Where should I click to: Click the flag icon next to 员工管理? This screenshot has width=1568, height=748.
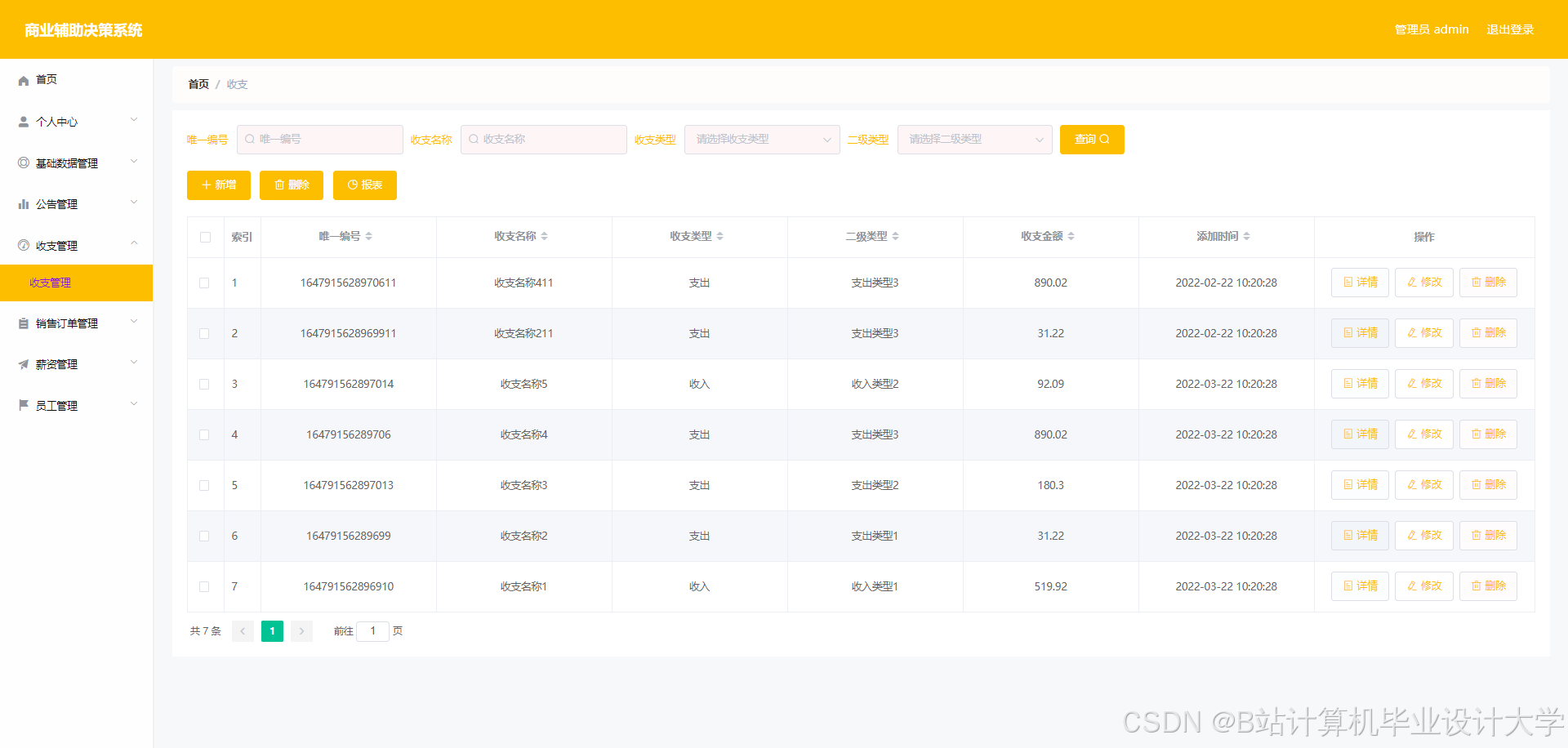24,405
